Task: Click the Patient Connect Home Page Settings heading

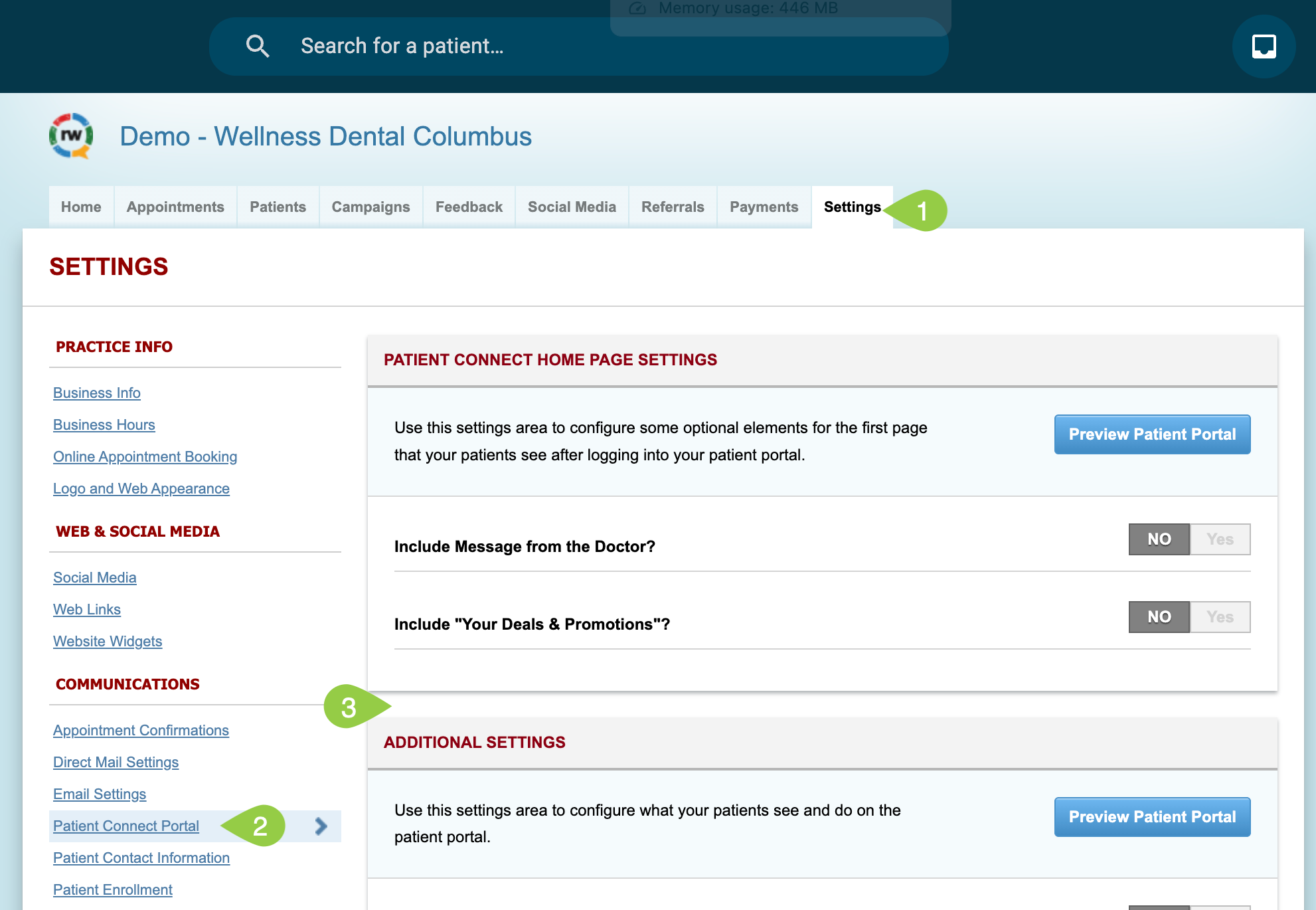Action: click(x=550, y=359)
